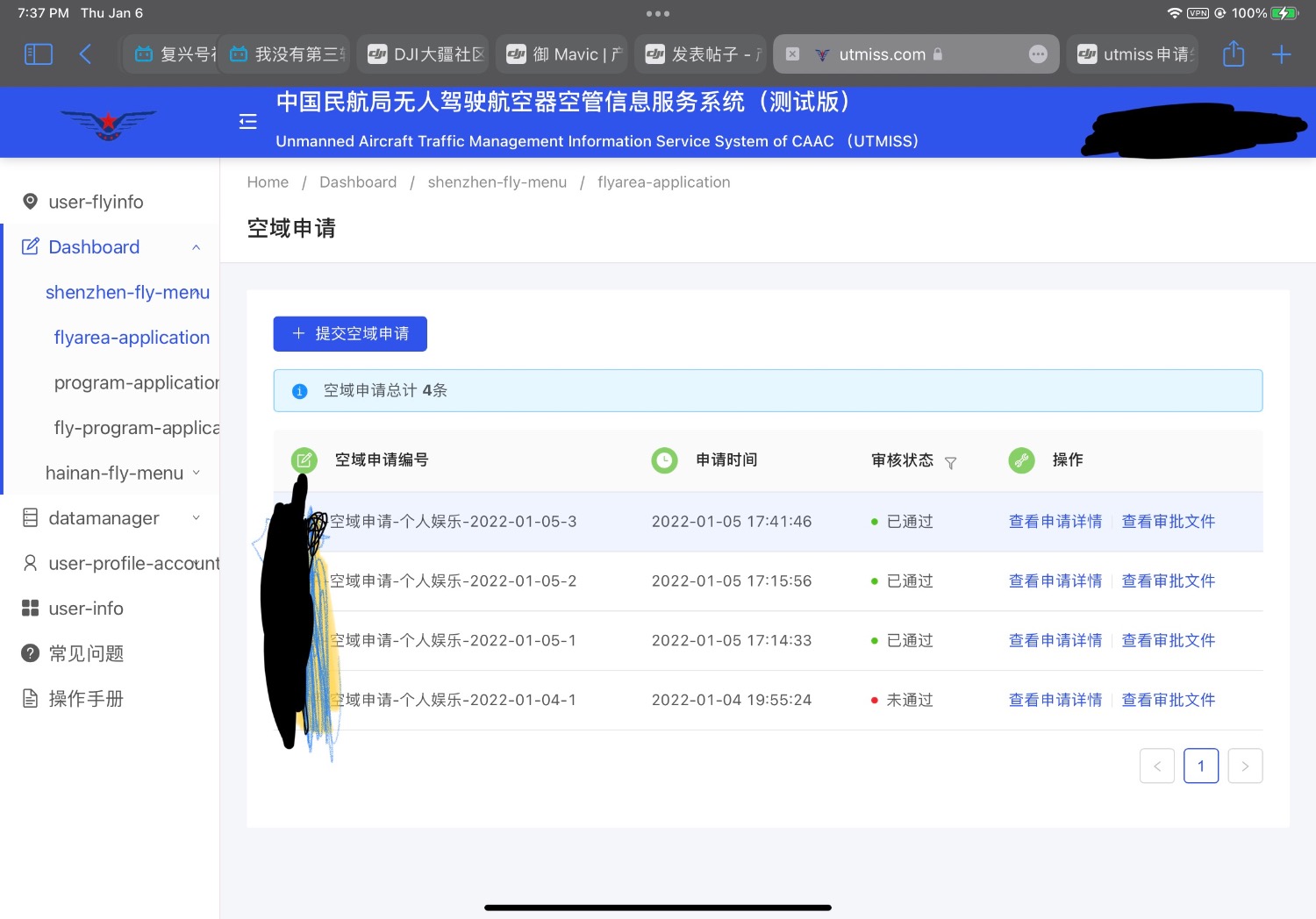Screen dimensions: 1316x919
Task: Click the 常见问题 question mark icon
Action: (x=30, y=653)
